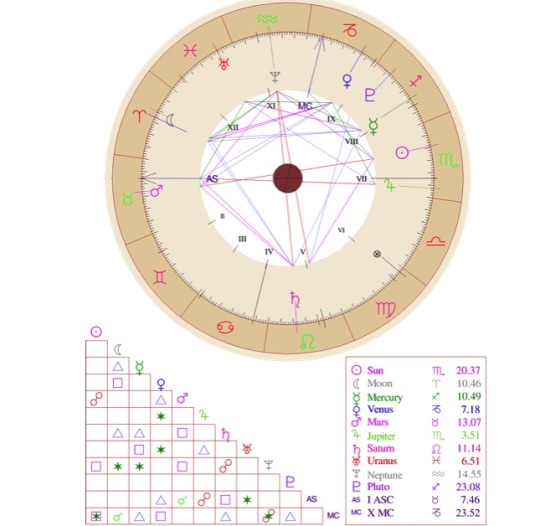Click the 'Mars' name in the positions legend

378,422
